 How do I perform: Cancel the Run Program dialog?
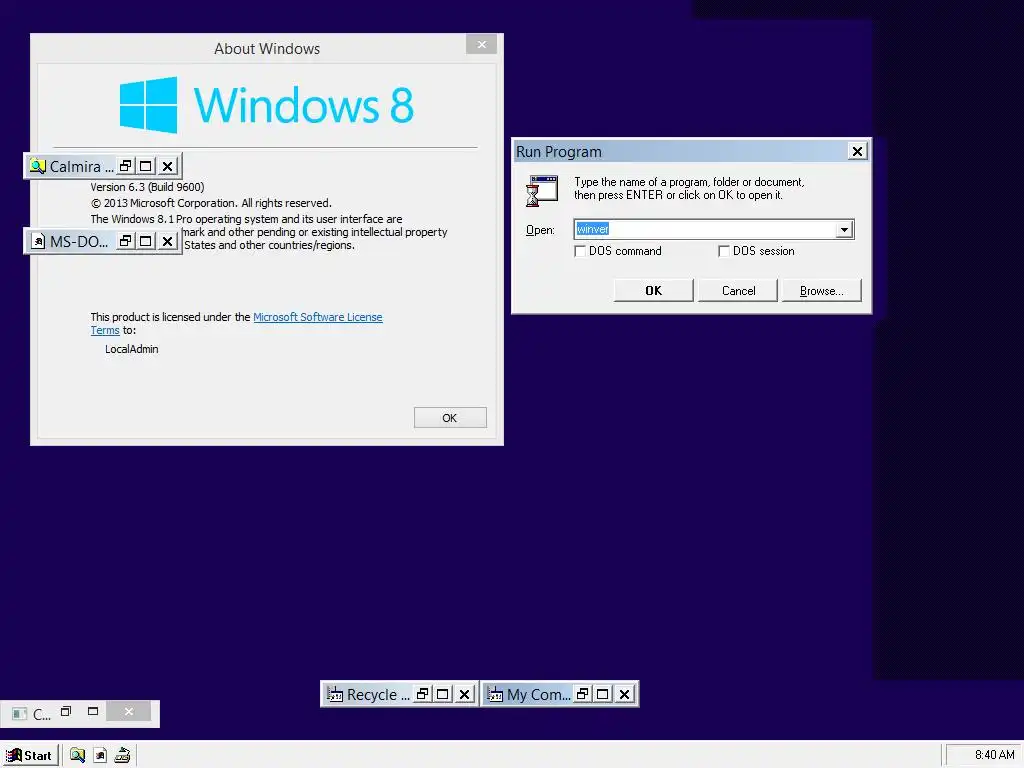click(738, 291)
